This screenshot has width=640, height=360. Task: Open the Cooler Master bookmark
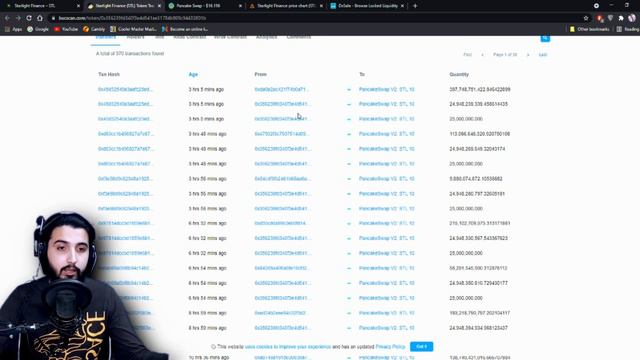(x=133, y=29)
